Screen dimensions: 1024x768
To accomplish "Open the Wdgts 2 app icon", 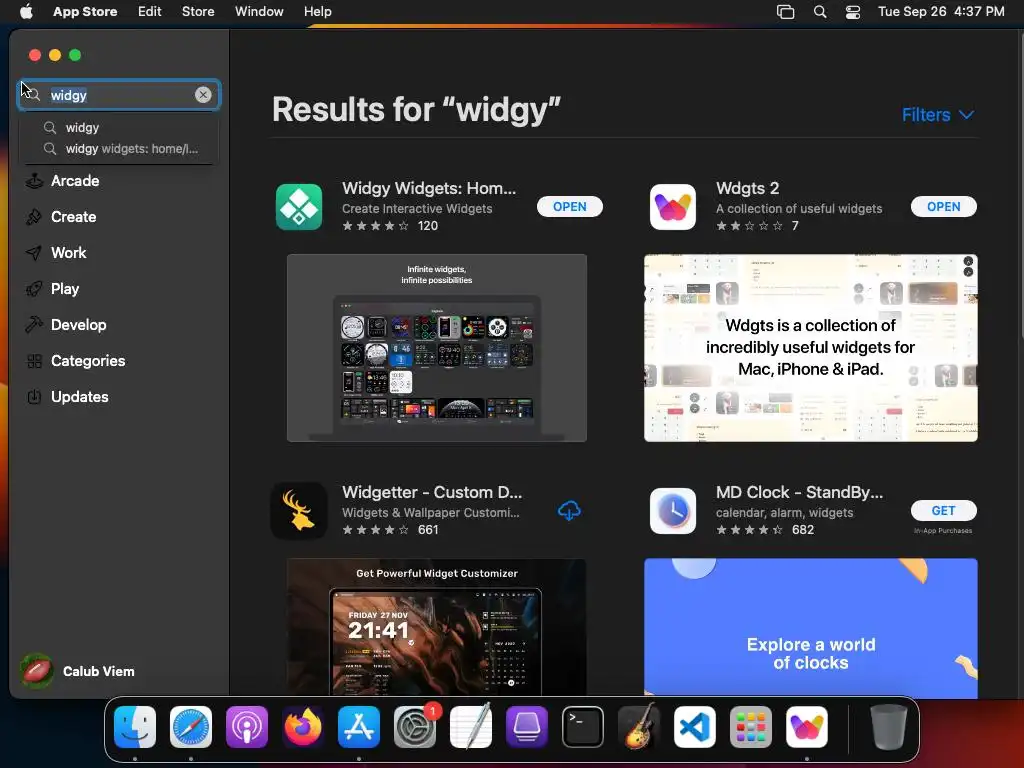I will pyautogui.click(x=673, y=207).
